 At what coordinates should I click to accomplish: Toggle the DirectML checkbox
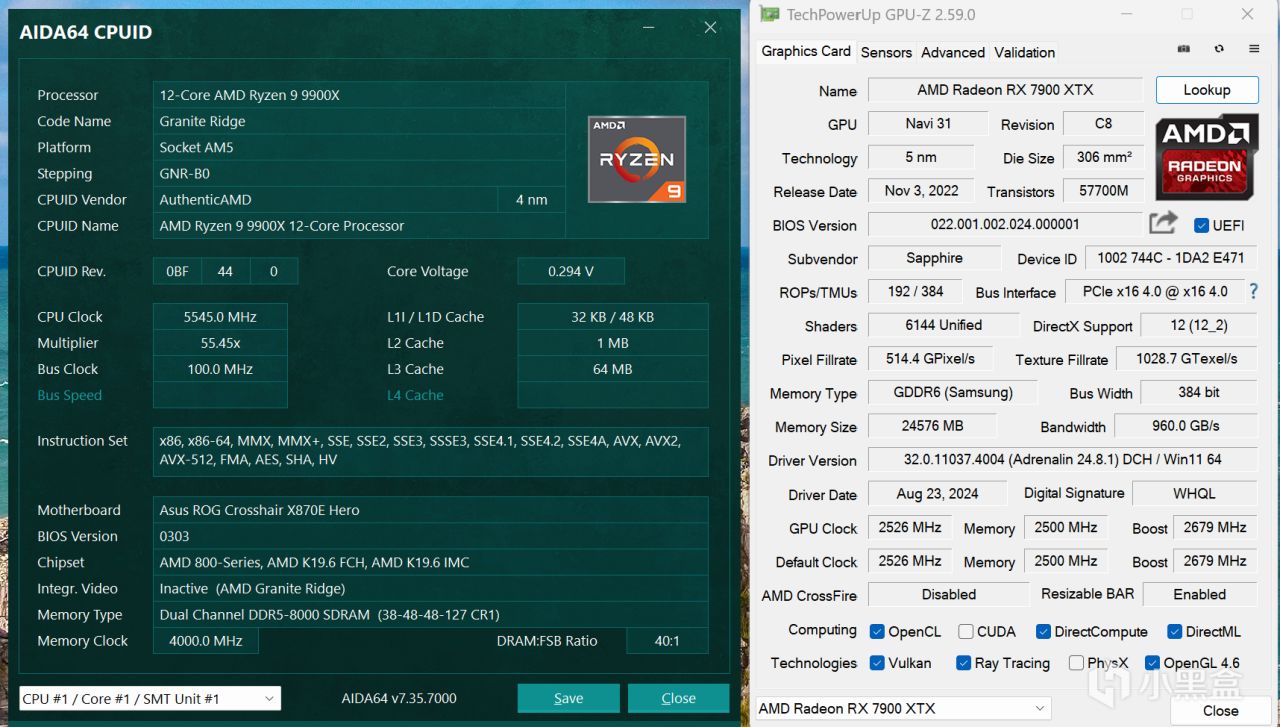1174,631
